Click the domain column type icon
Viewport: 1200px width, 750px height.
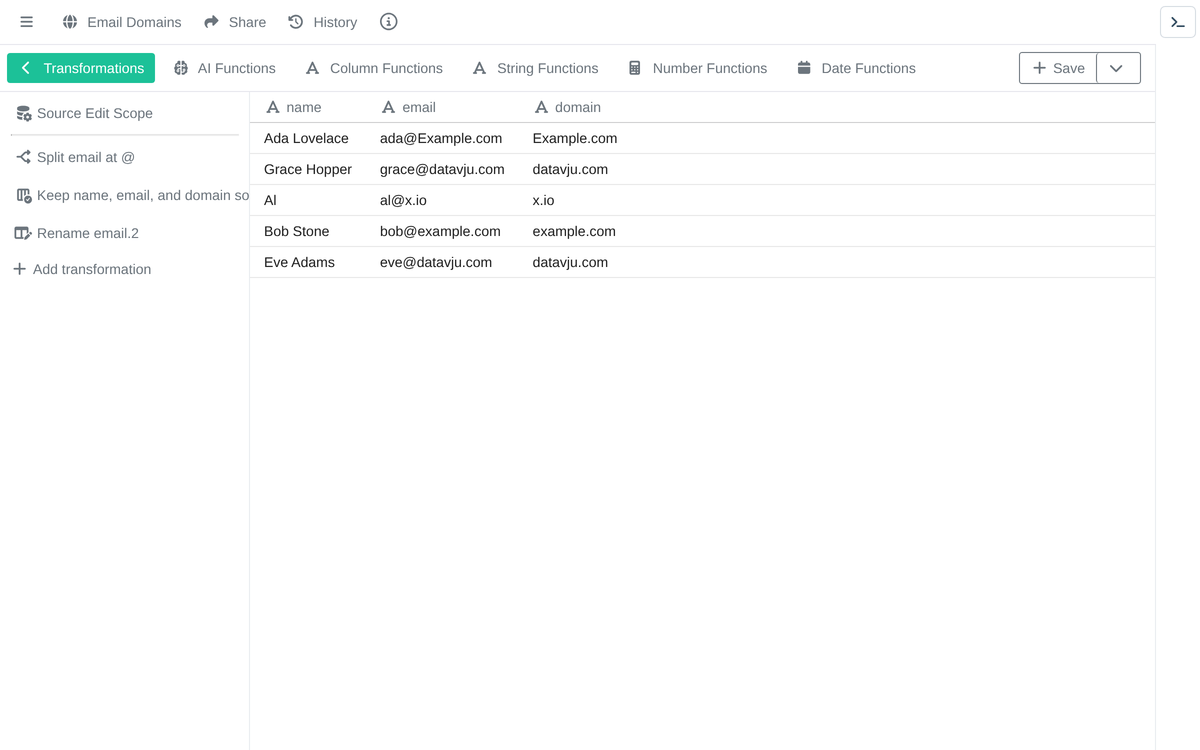[541, 107]
